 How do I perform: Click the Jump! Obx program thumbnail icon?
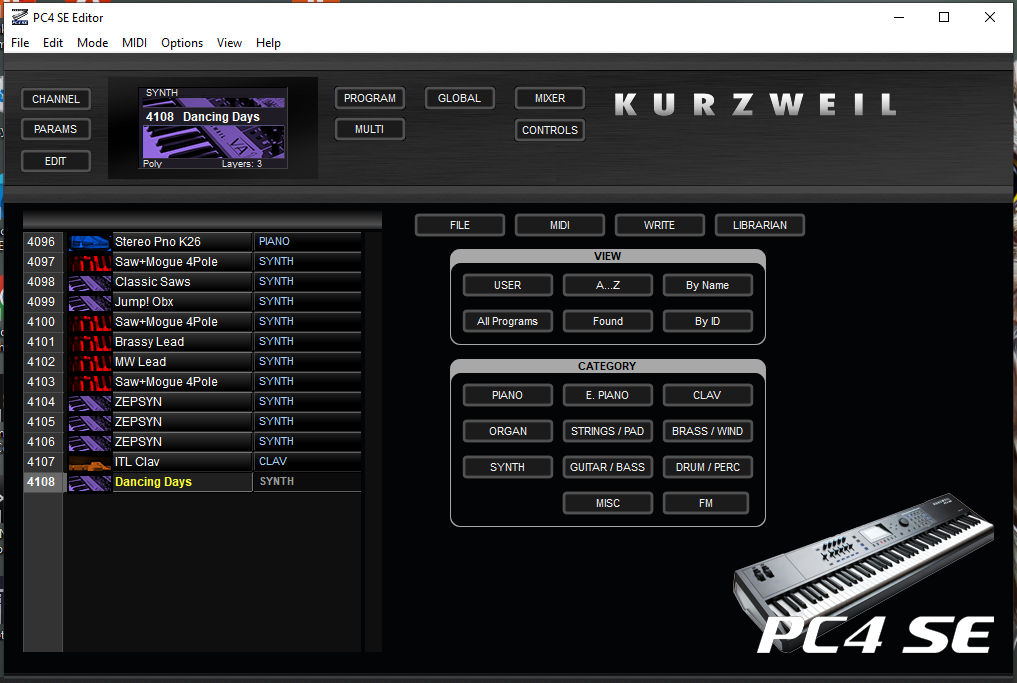pos(89,302)
